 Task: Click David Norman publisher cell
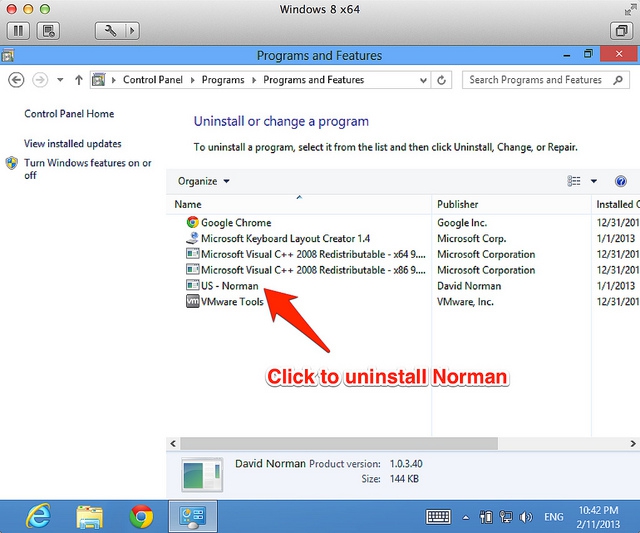pos(469,286)
